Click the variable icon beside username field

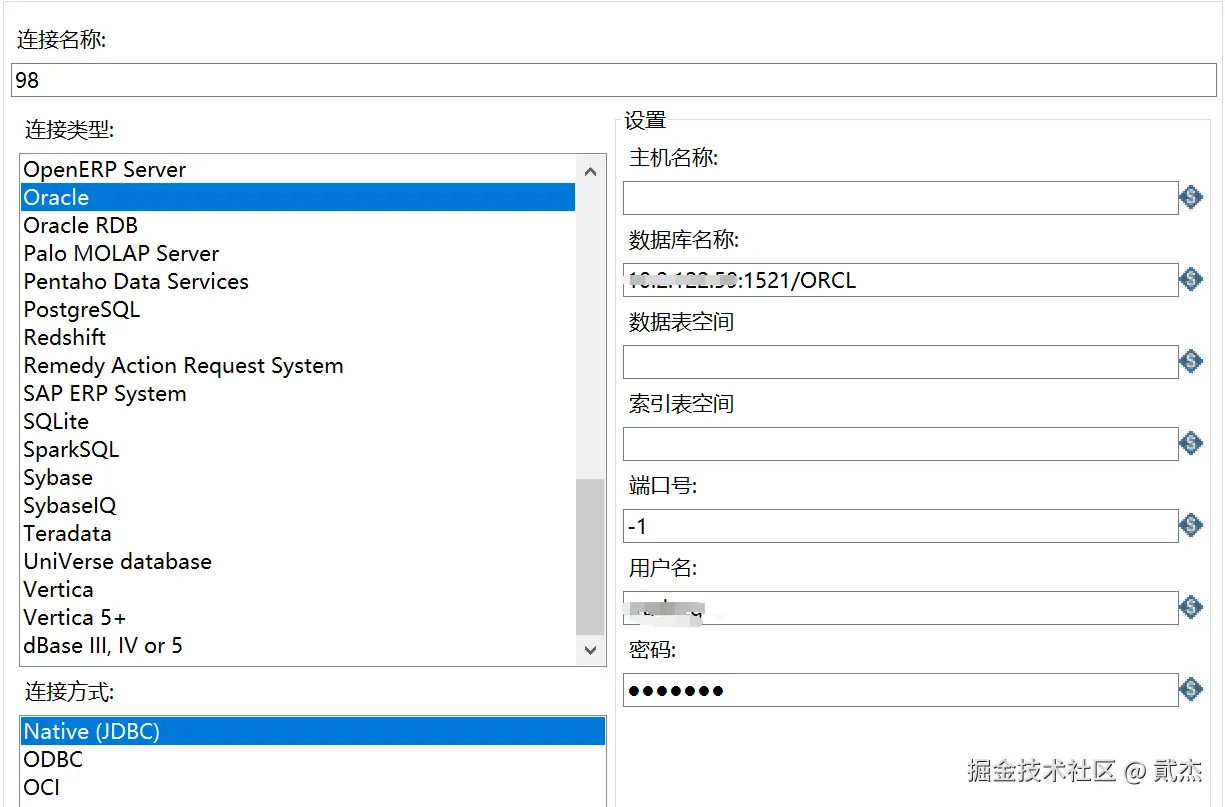(x=1191, y=607)
